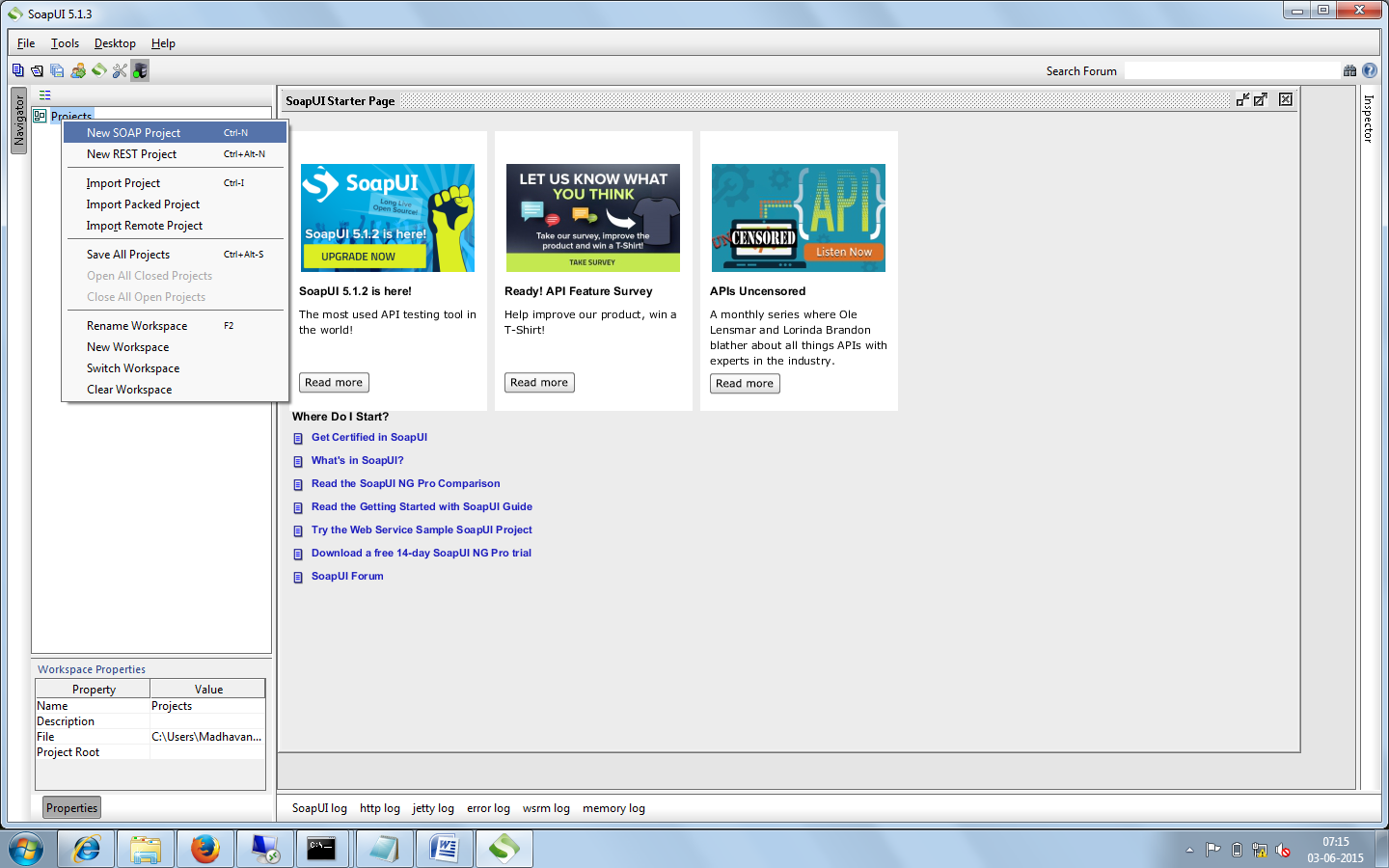This screenshot has height=868, width=1389.
Task: Open Read the SoapUI NG Pro Comparison link
Action: point(406,484)
